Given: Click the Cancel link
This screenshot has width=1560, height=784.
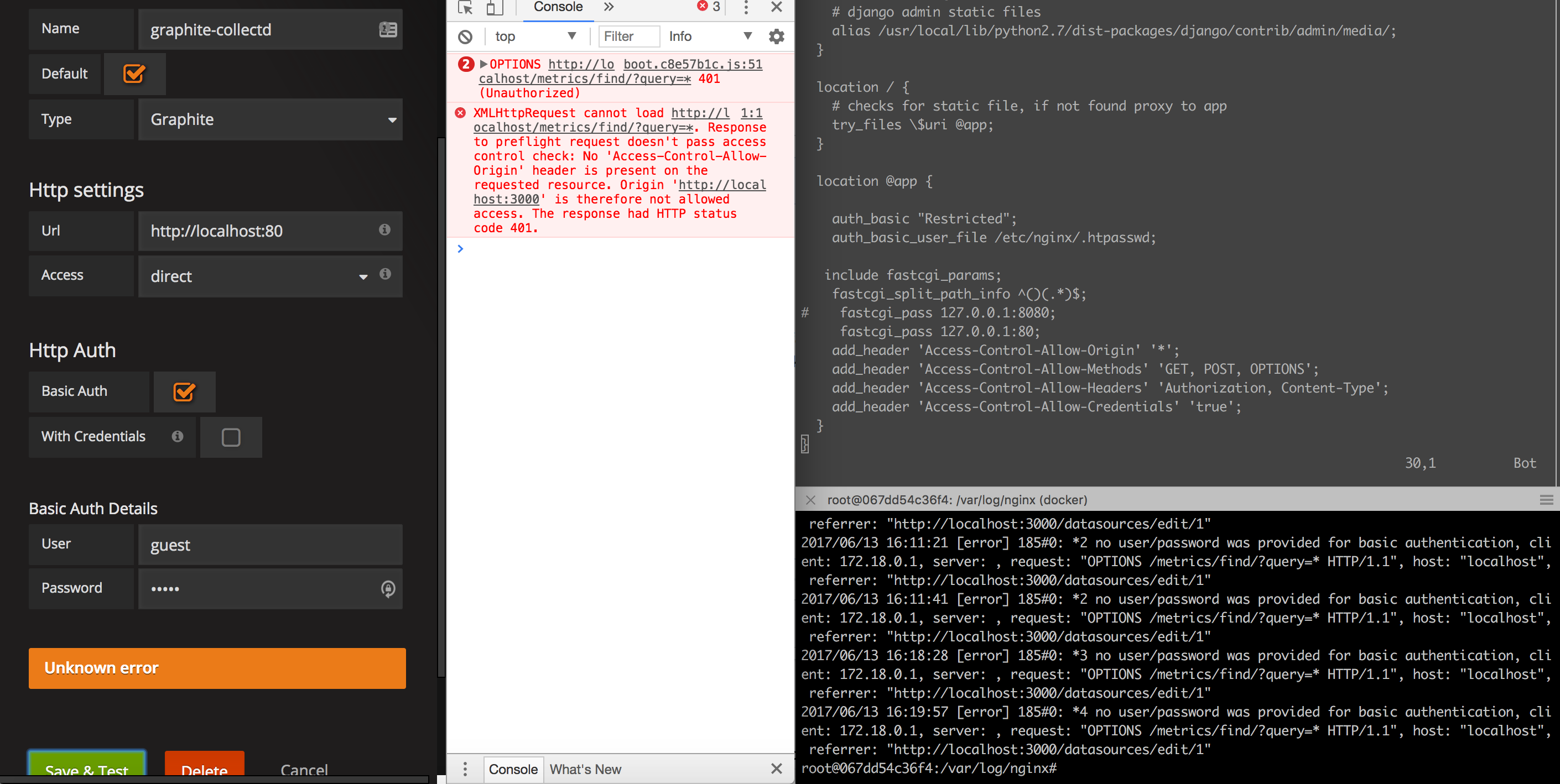Looking at the screenshot, I should (304, 769).
